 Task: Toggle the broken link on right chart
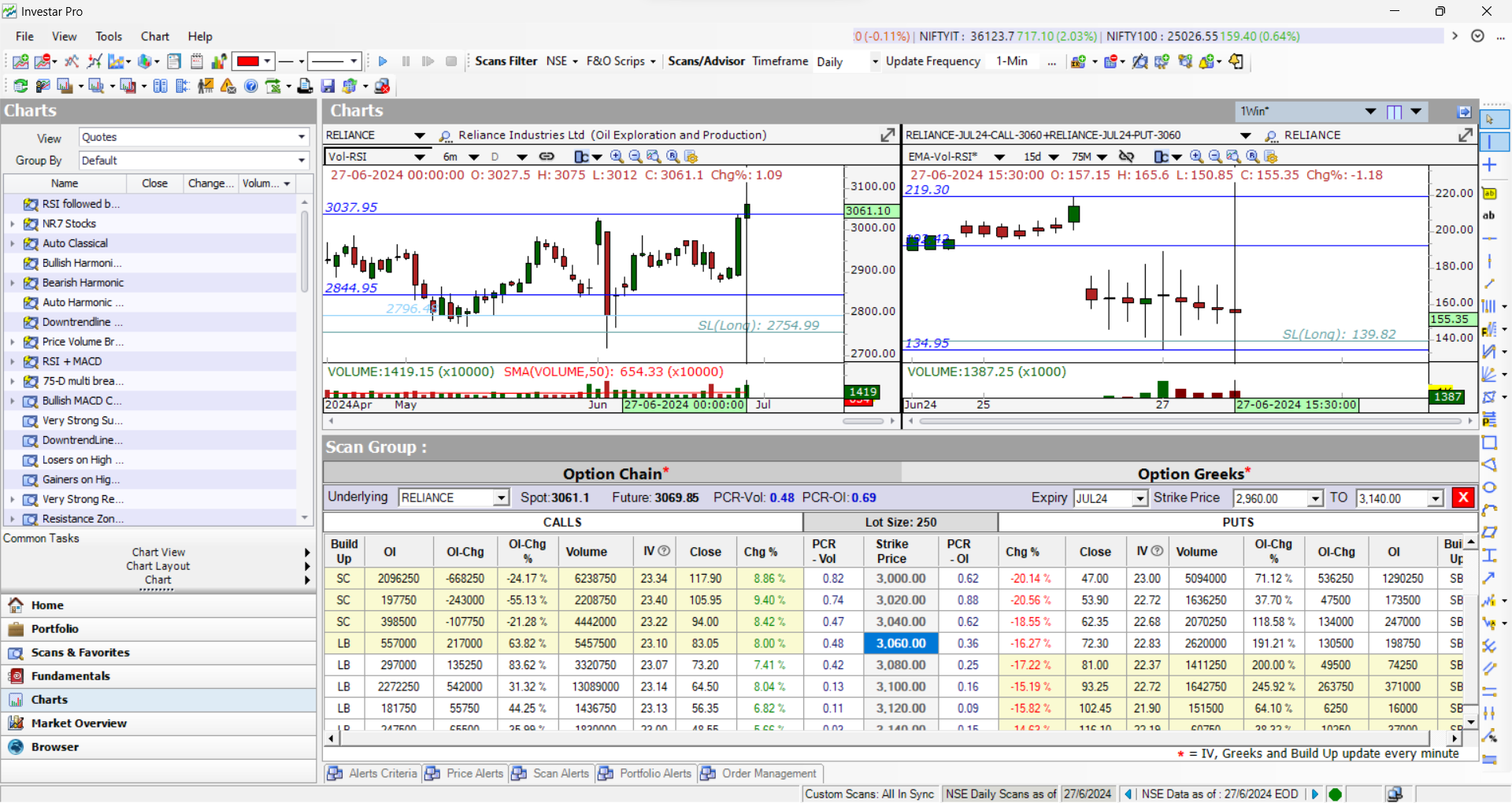[x=1127, y=157]
